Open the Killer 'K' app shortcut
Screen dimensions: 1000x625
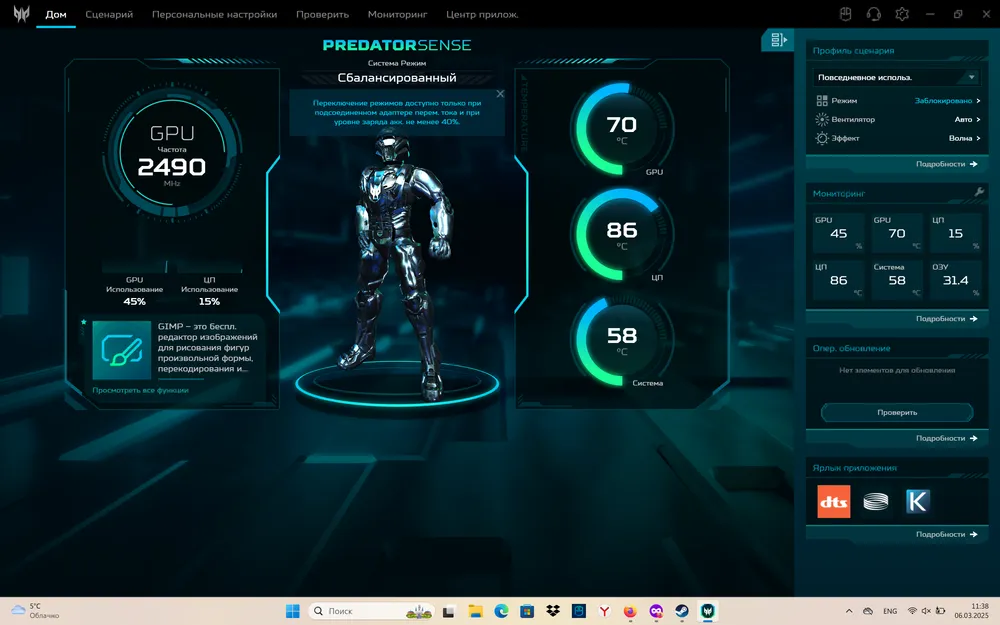(x=917, y=501)
